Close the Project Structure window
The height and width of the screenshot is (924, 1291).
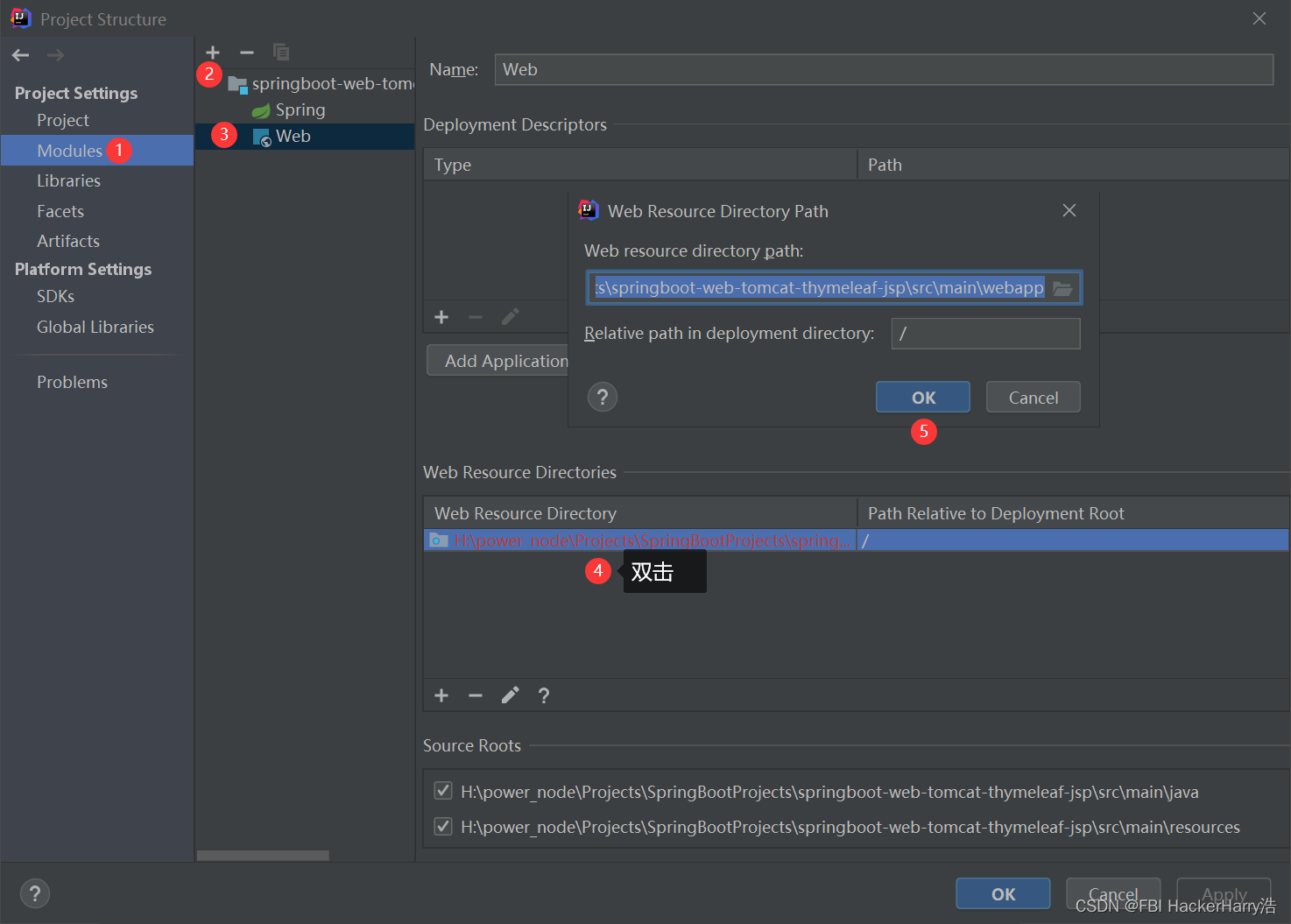pos(1259,18)
